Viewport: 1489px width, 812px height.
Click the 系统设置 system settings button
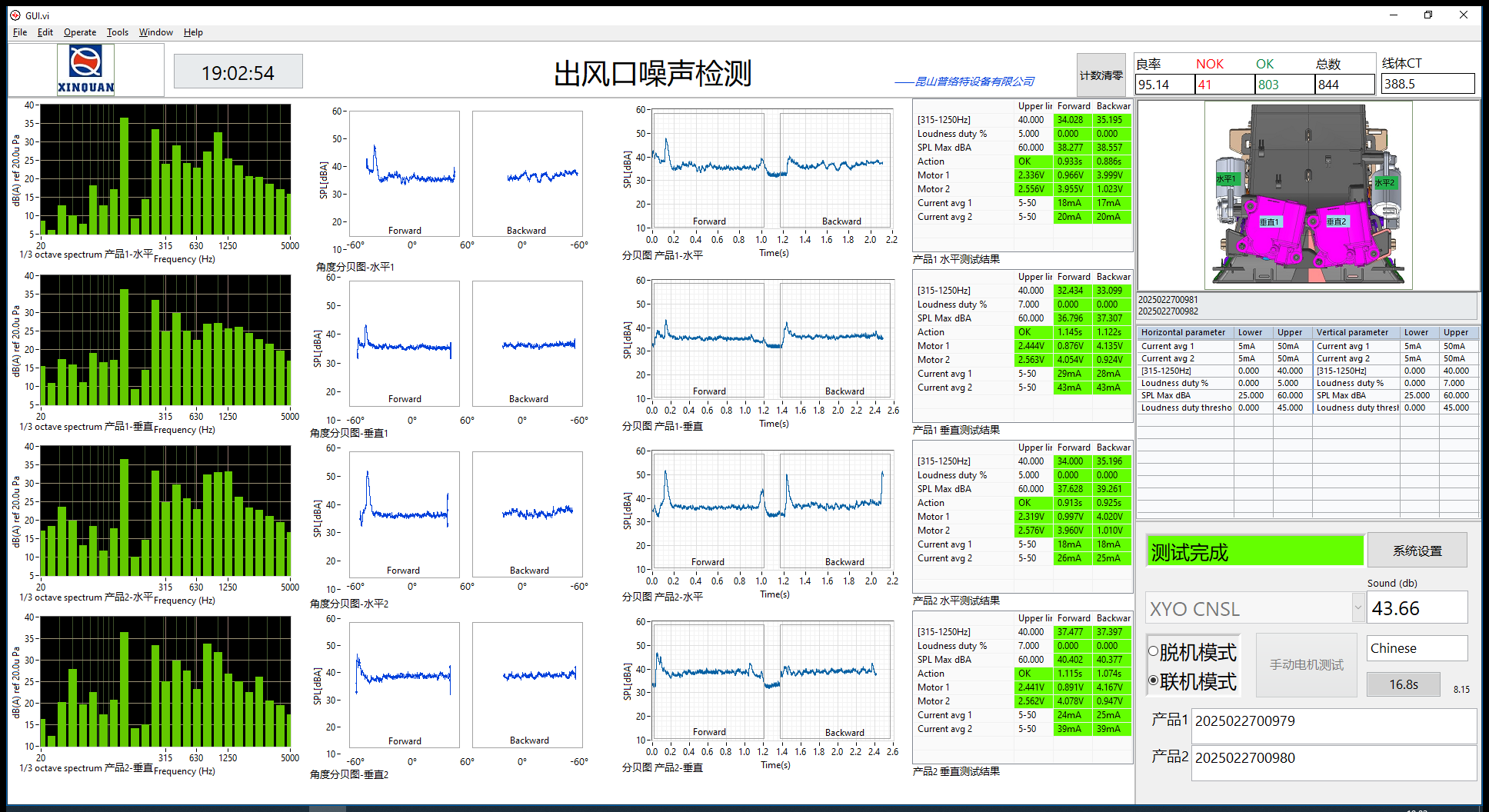click(1417, 551)
